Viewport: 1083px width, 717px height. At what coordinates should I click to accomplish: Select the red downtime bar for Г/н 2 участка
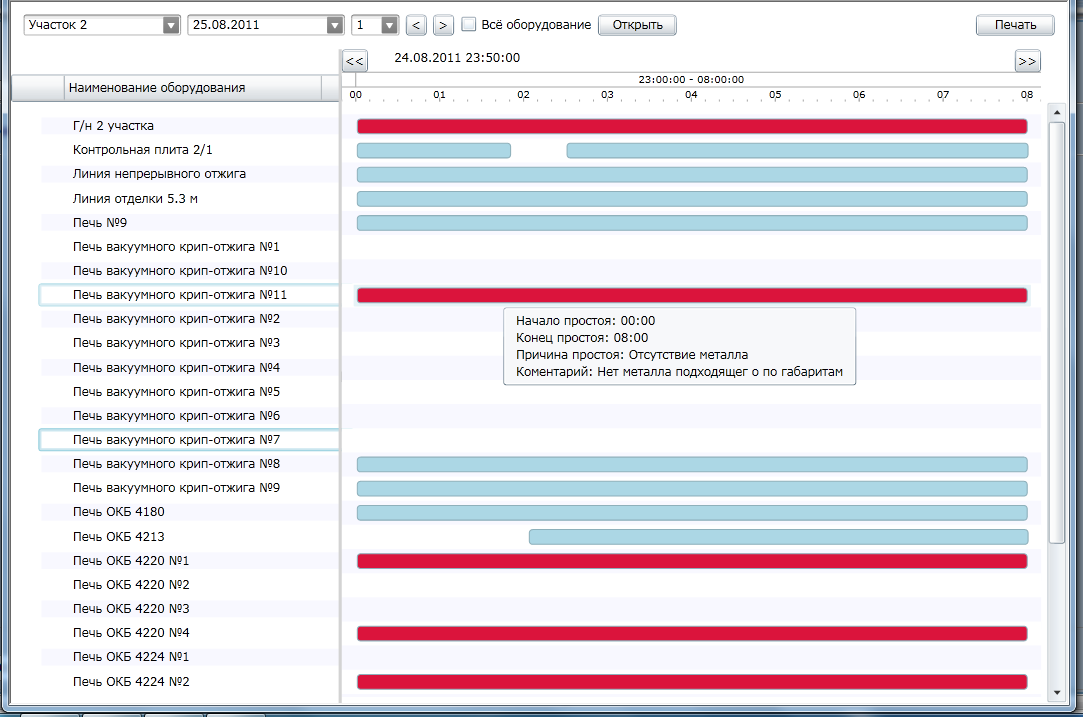click(692, 126)
